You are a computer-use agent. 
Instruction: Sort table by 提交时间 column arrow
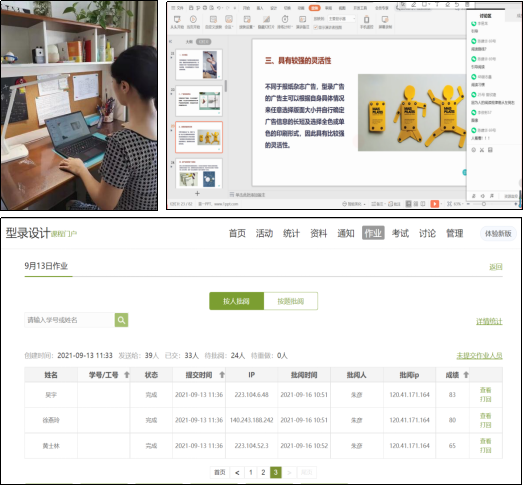(x=222, y=375)
